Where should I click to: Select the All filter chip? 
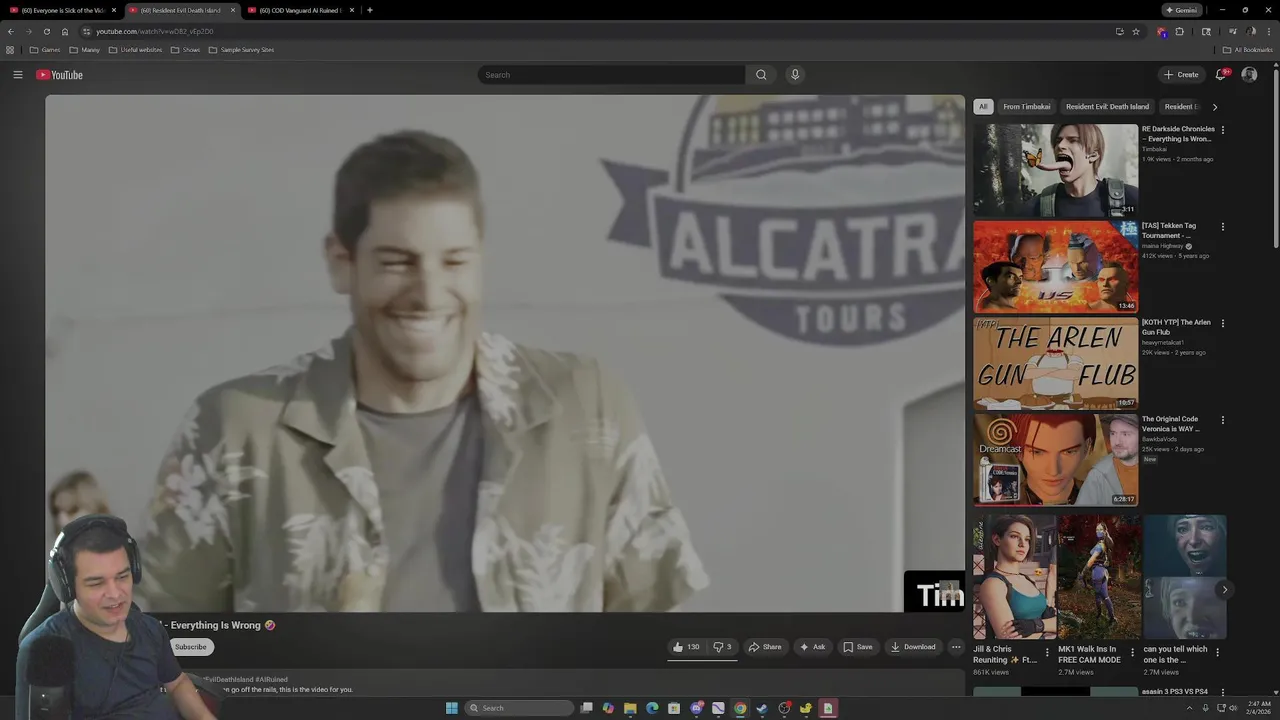[983, 107]
